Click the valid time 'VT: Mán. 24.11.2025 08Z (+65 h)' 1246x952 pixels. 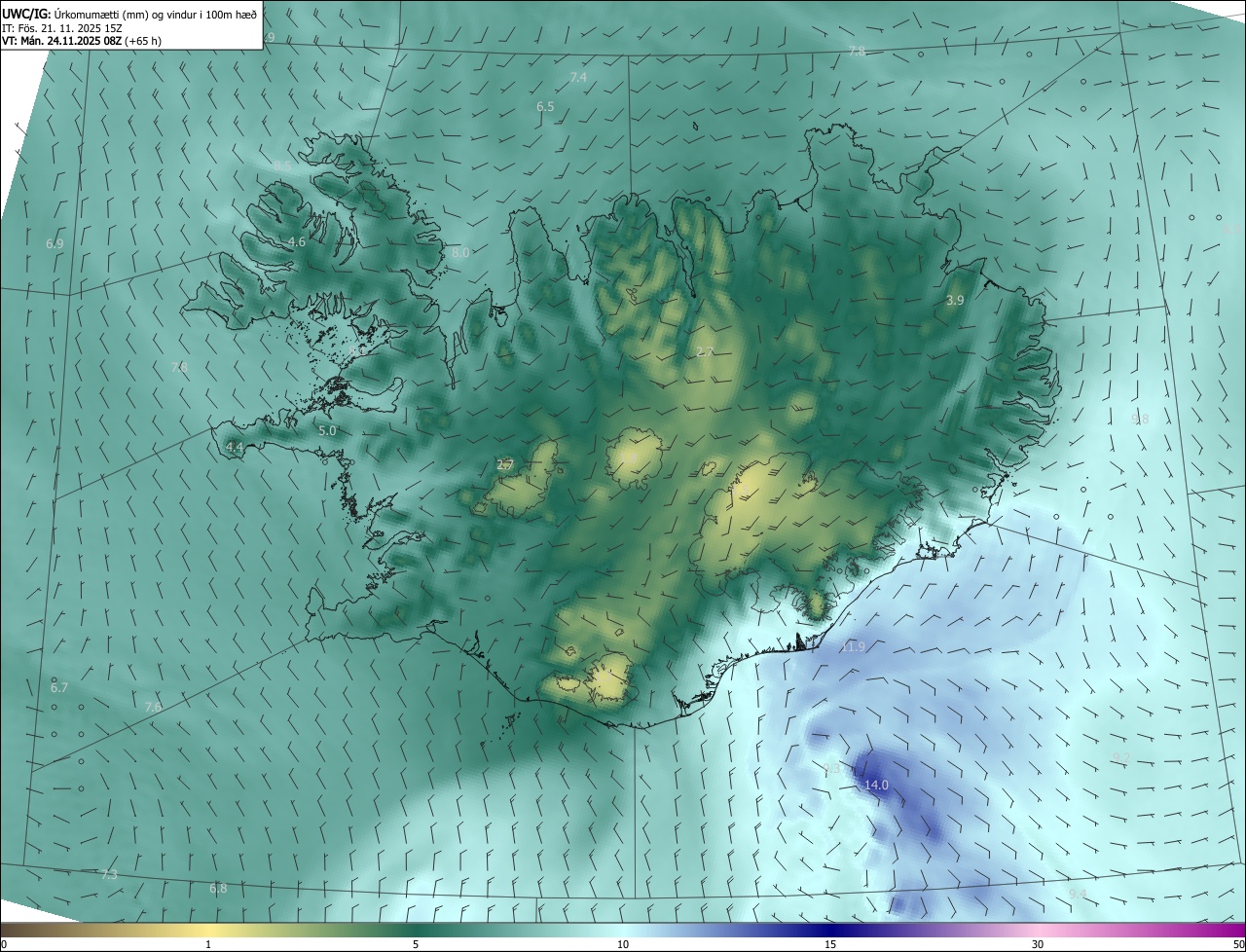82,41
